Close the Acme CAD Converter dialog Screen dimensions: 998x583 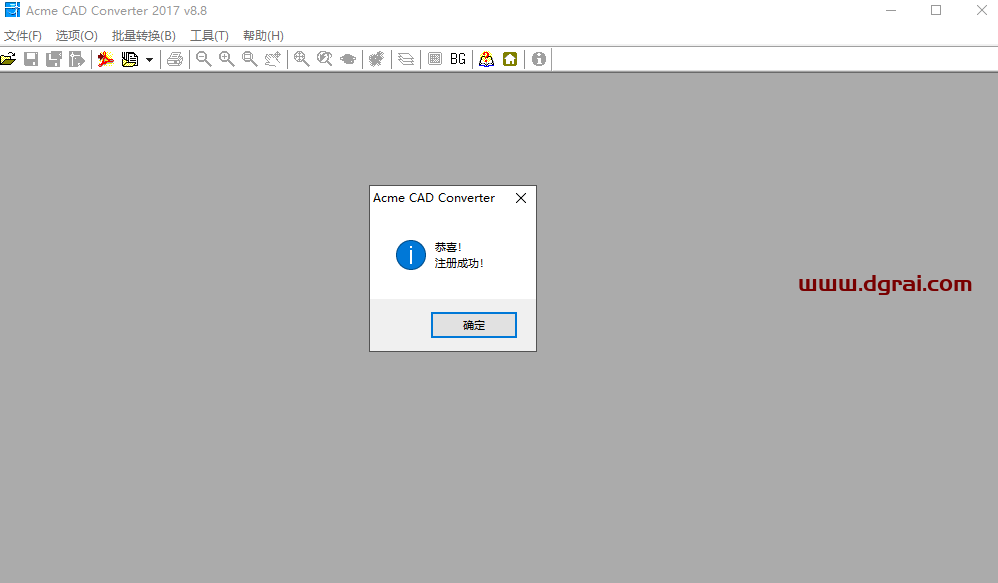(521, 198)
